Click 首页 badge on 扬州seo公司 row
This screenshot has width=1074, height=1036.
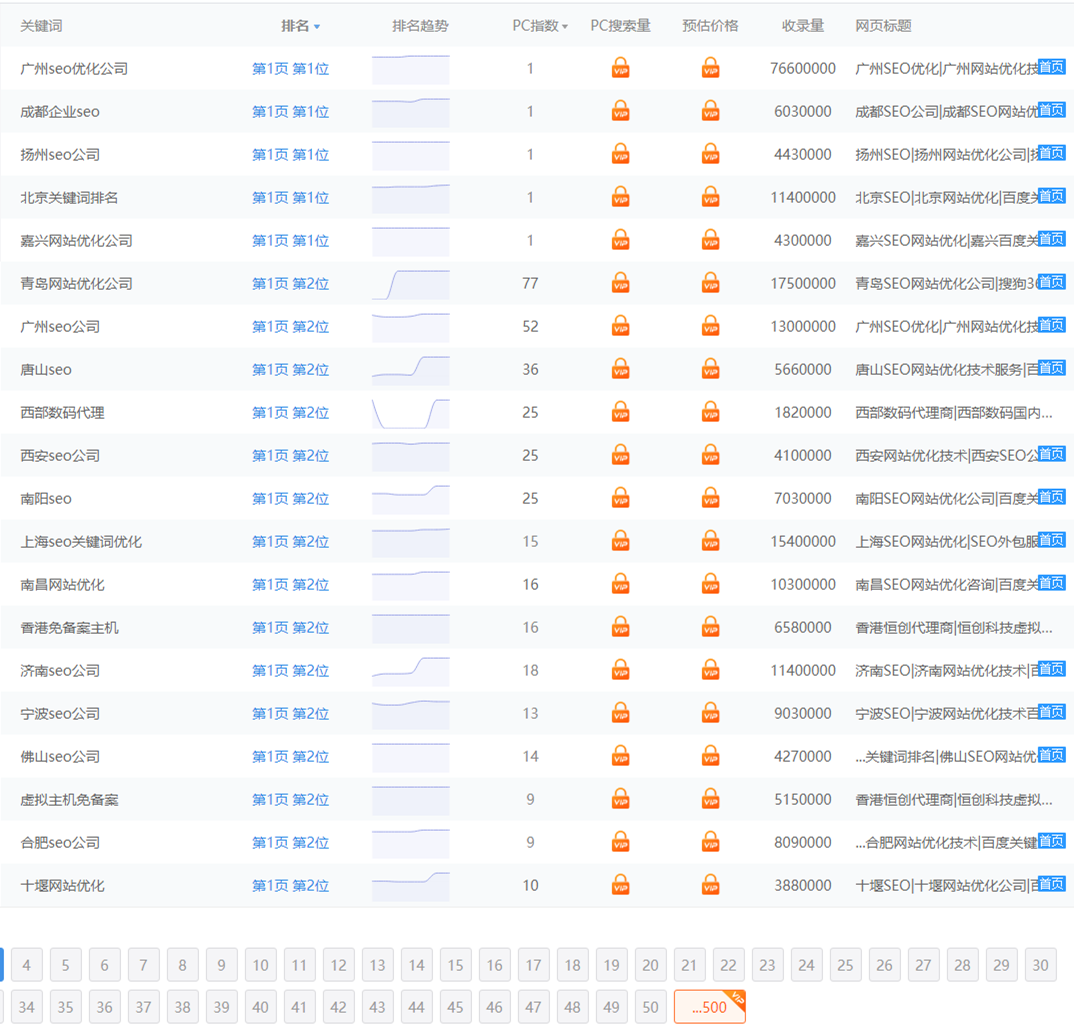coord(1051,153)
